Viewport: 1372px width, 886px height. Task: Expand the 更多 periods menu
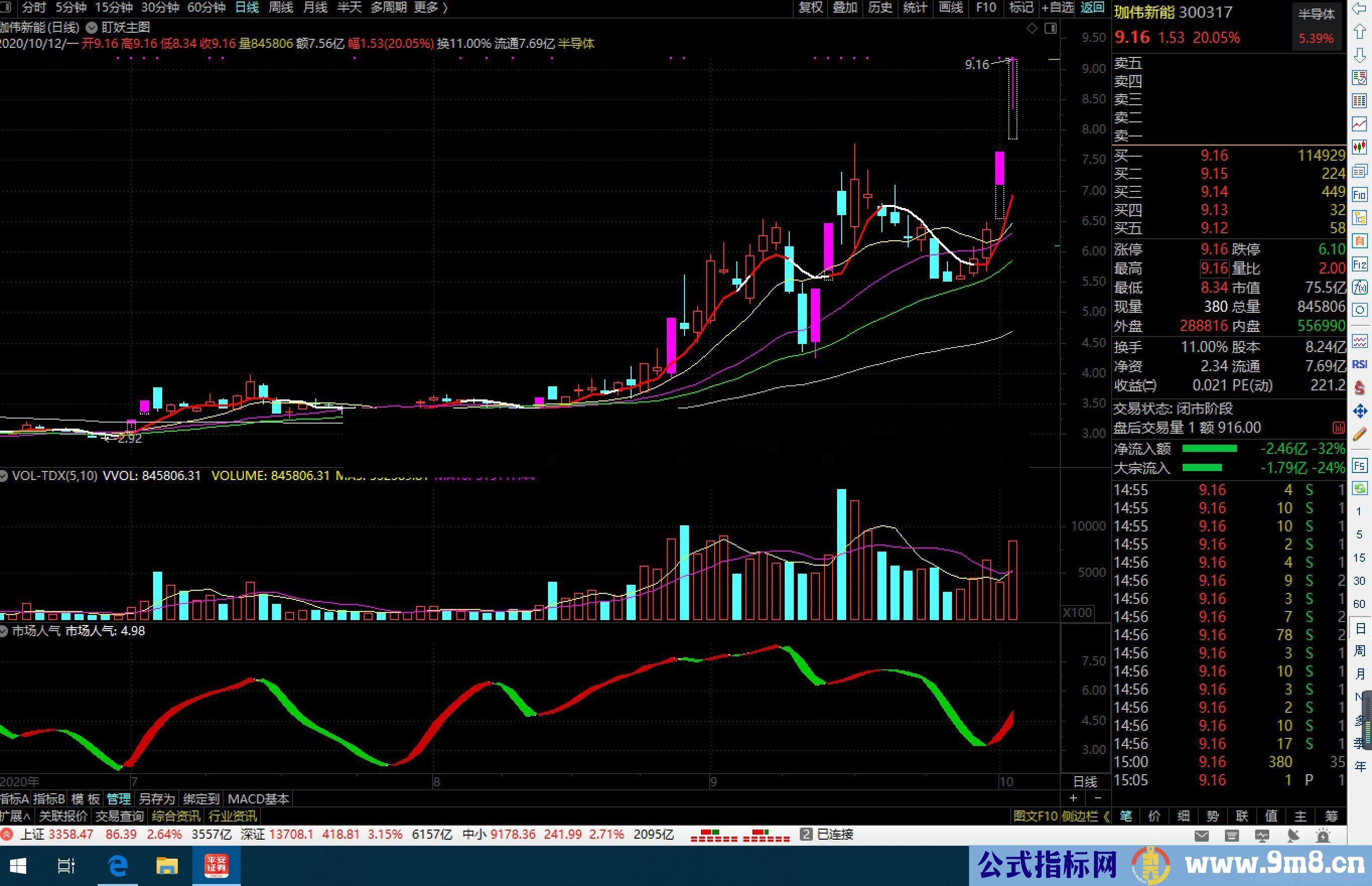click(431, 8)
